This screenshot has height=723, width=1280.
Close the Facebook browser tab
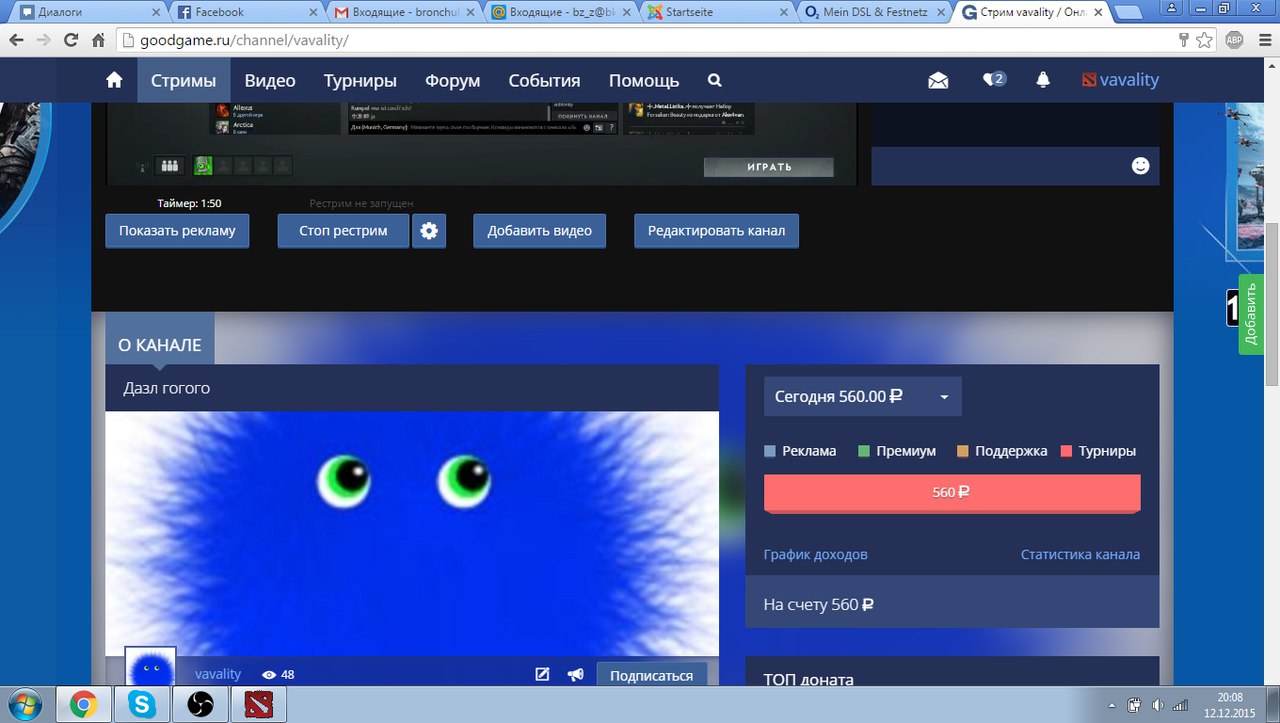312,12
